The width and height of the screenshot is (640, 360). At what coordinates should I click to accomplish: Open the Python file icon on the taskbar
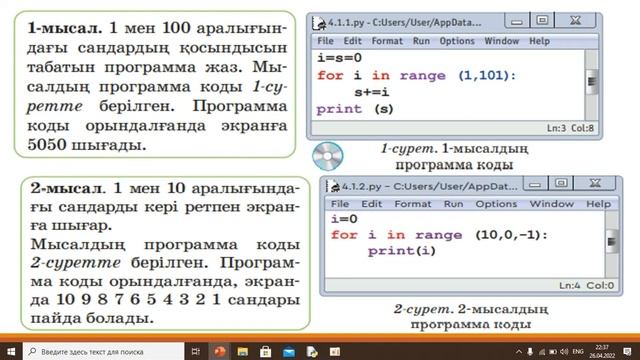(x=312, y=351)
